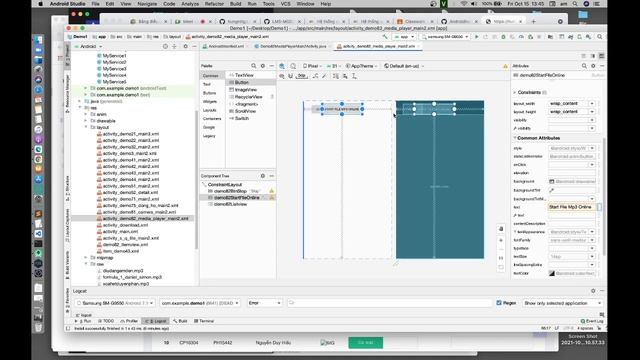Open the Logcat Error level dropdown
The width and height of the screenshot is (640, 360).
click(x=264, y=303)
